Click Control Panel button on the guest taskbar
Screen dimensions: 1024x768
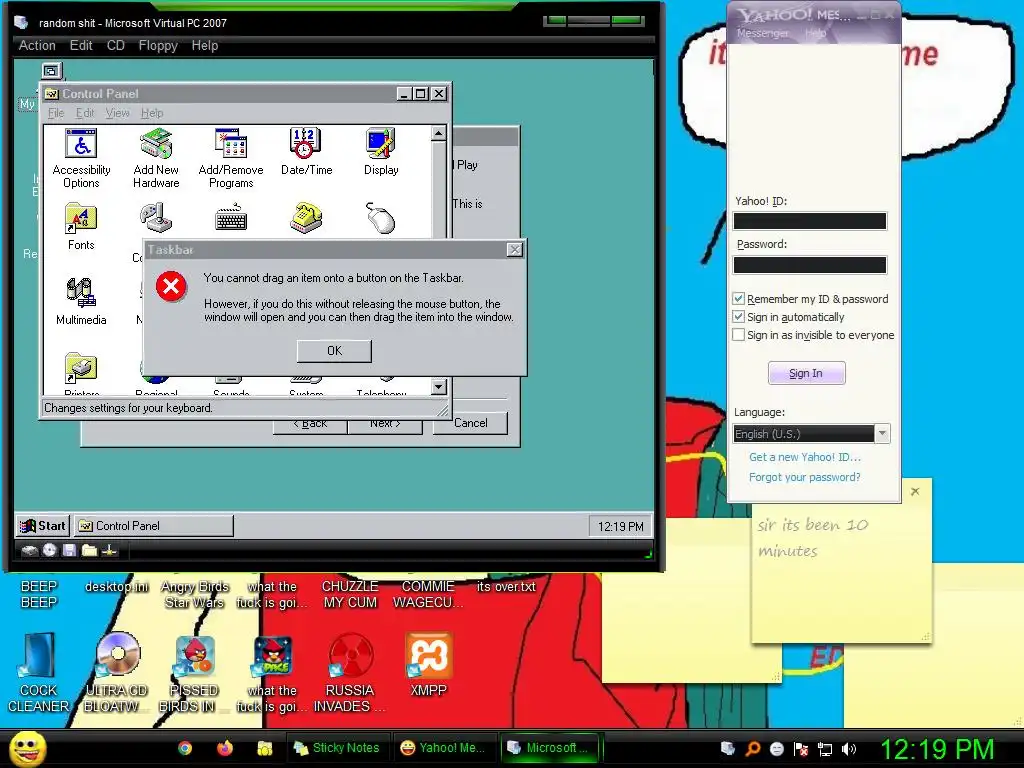coord(153,526)
